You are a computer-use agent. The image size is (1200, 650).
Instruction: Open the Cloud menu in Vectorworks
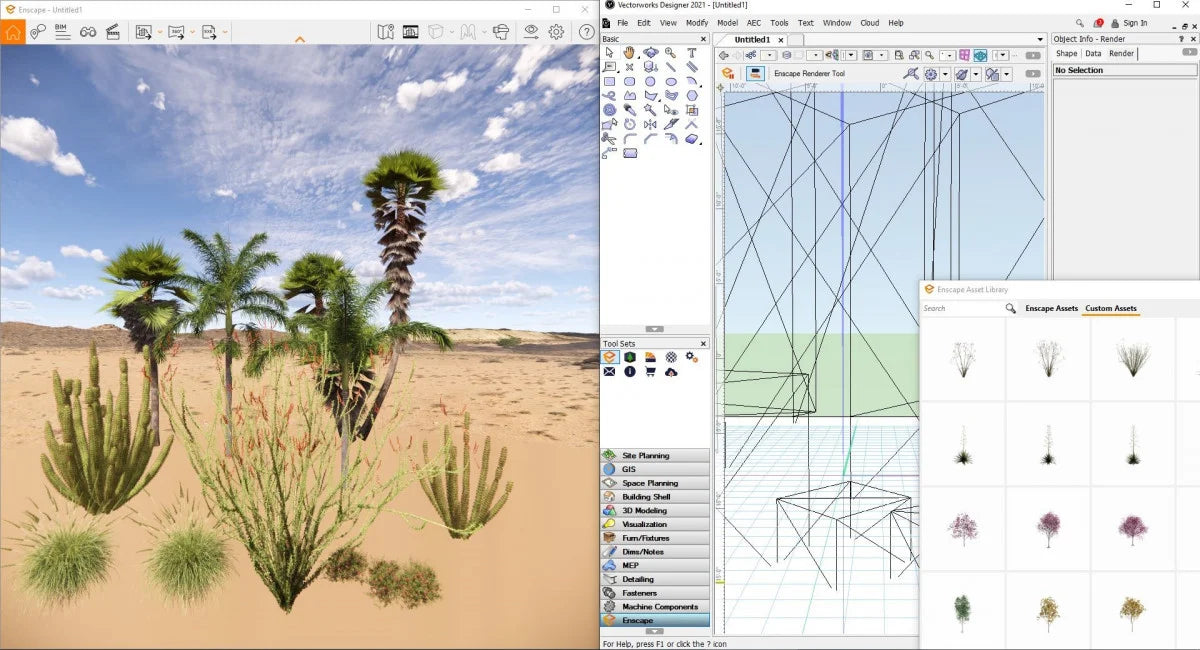pos(870,23)
